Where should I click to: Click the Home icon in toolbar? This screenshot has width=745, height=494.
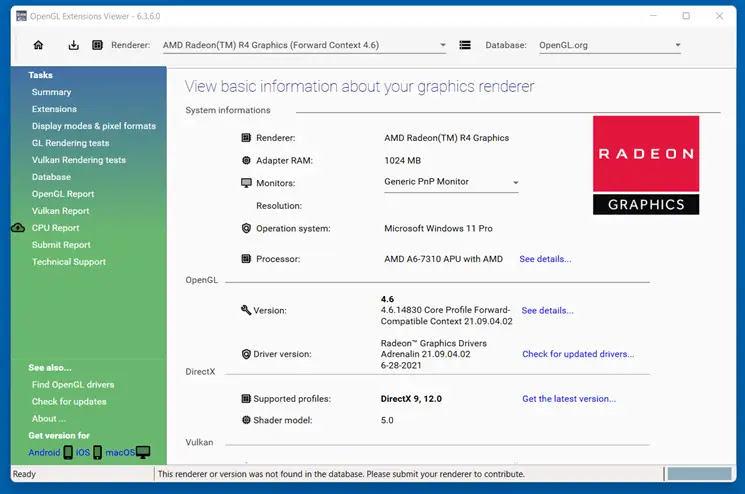pos(38,45)
